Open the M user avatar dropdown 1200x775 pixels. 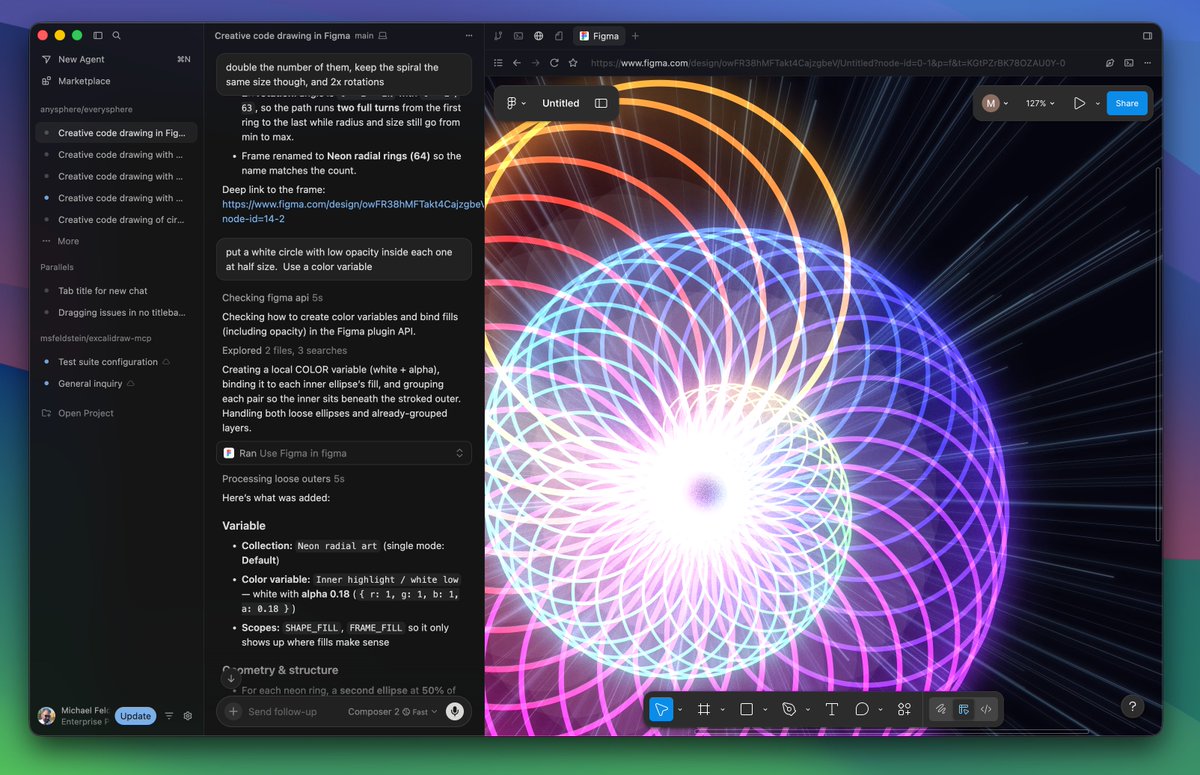tap(993, 103)
